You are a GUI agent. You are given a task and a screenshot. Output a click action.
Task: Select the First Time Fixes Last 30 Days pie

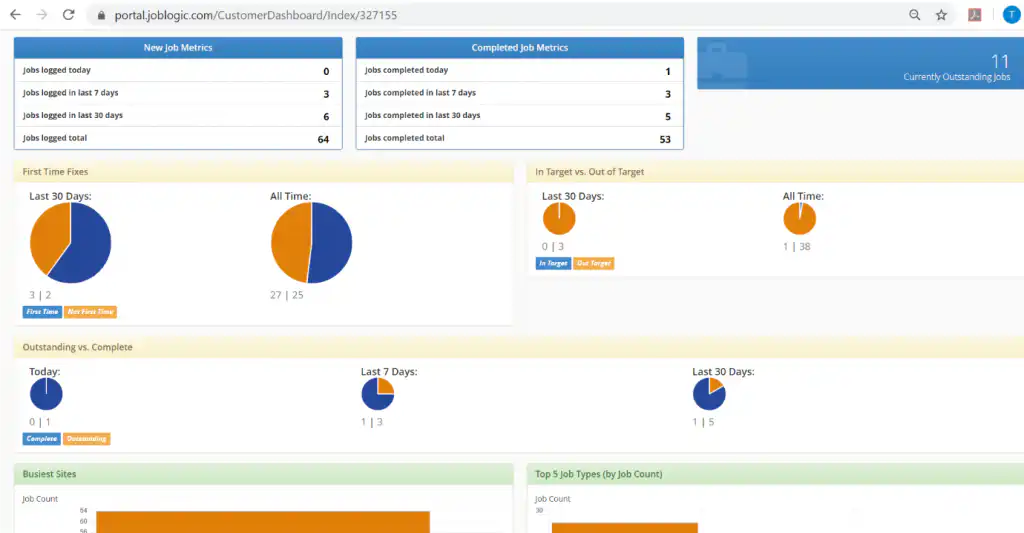71,243
